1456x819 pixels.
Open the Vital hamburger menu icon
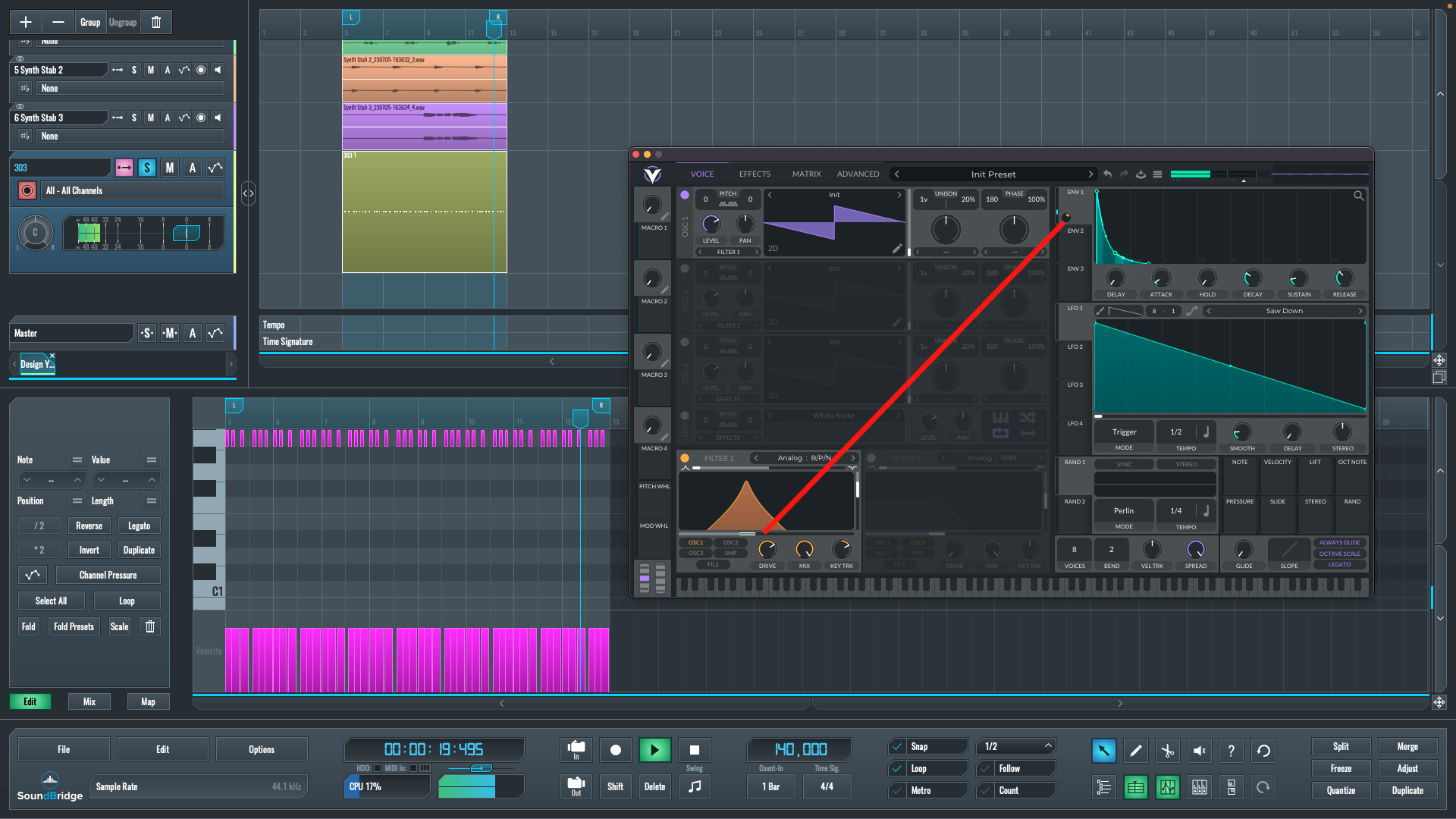point(1157,174)
